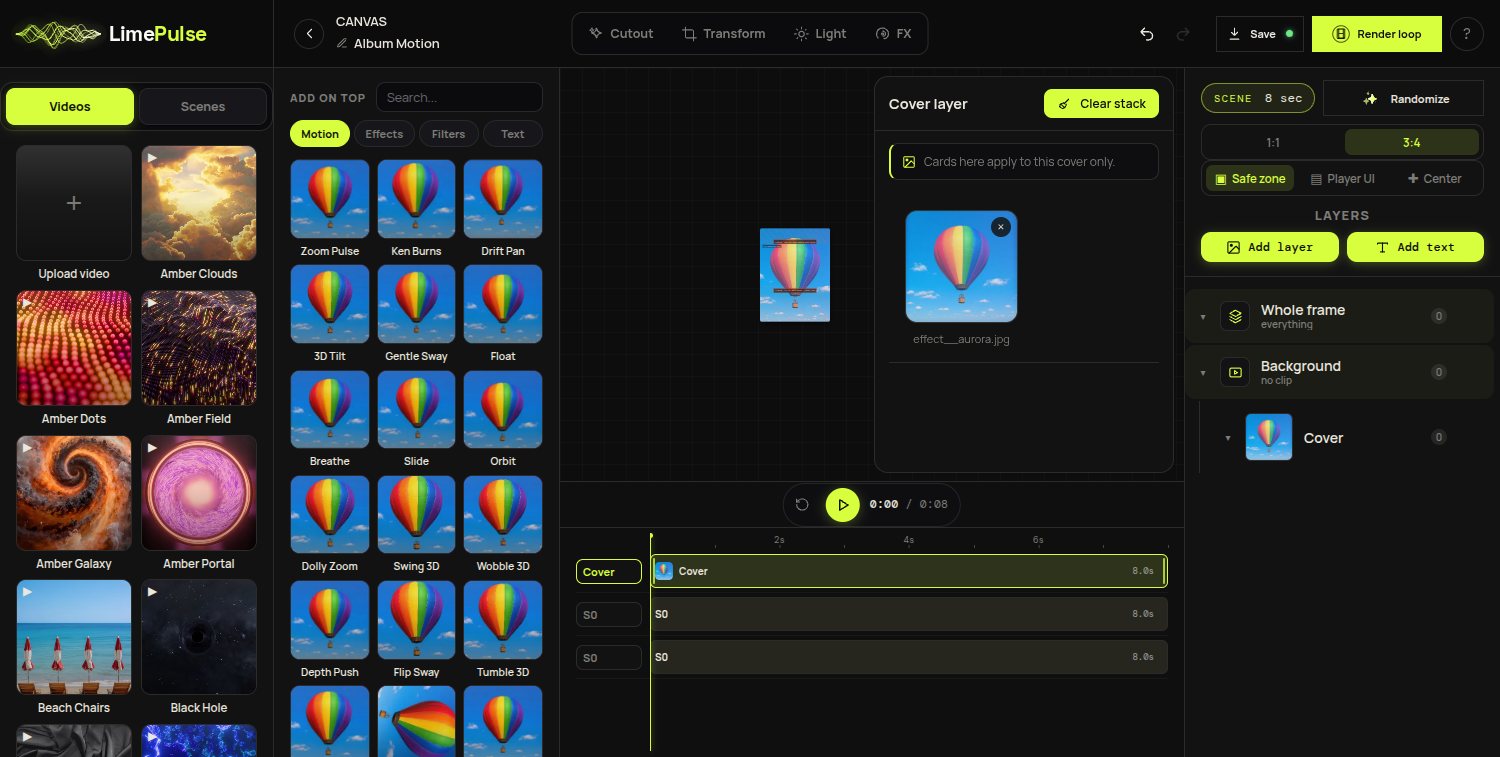This screenshot has width=1500, height=757.
Task: Open the SCENE 8 sec duration pill
Action: tap(1257, 98)
